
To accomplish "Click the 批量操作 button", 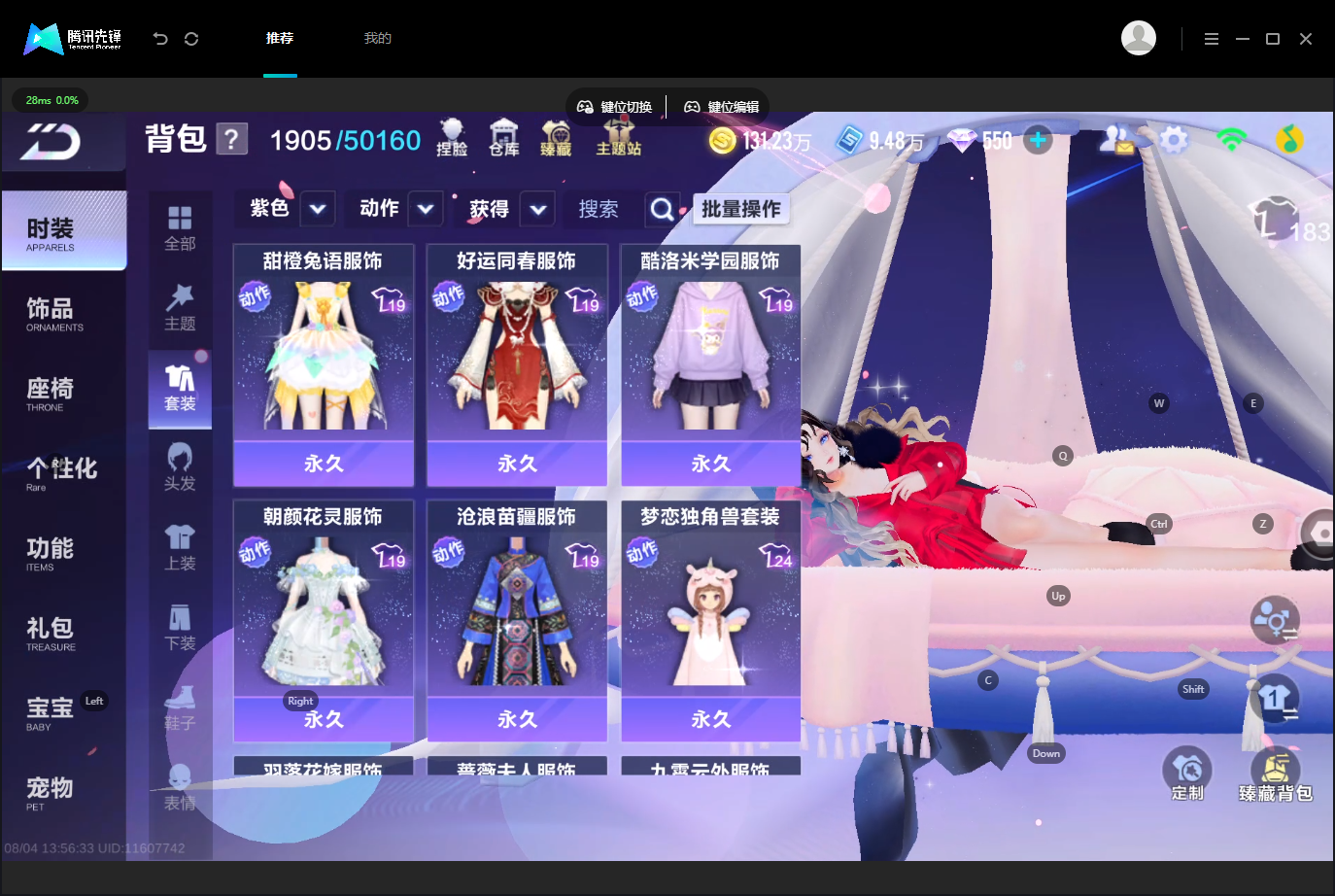I will point(740,209).
